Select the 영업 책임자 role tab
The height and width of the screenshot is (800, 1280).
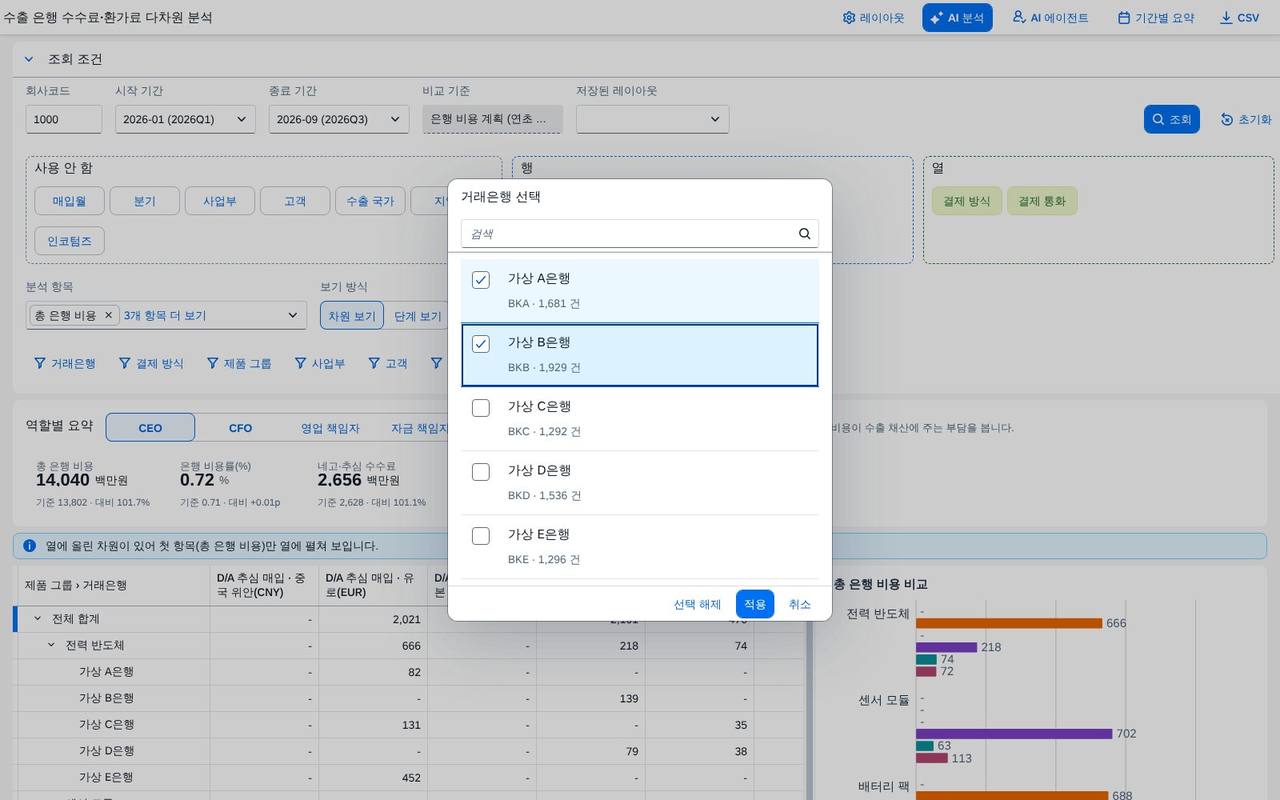pyautogui.click(x=330, y=428)
